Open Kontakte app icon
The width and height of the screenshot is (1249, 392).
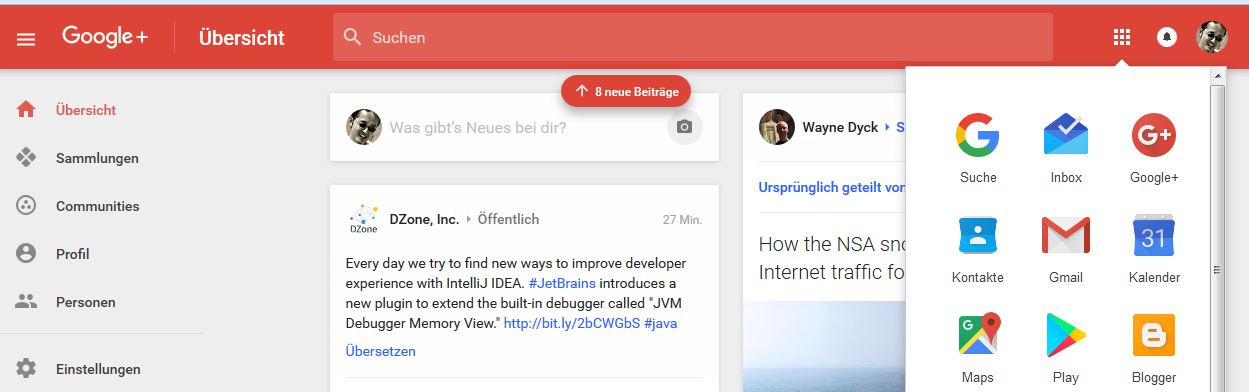click(x=978, y=235)
